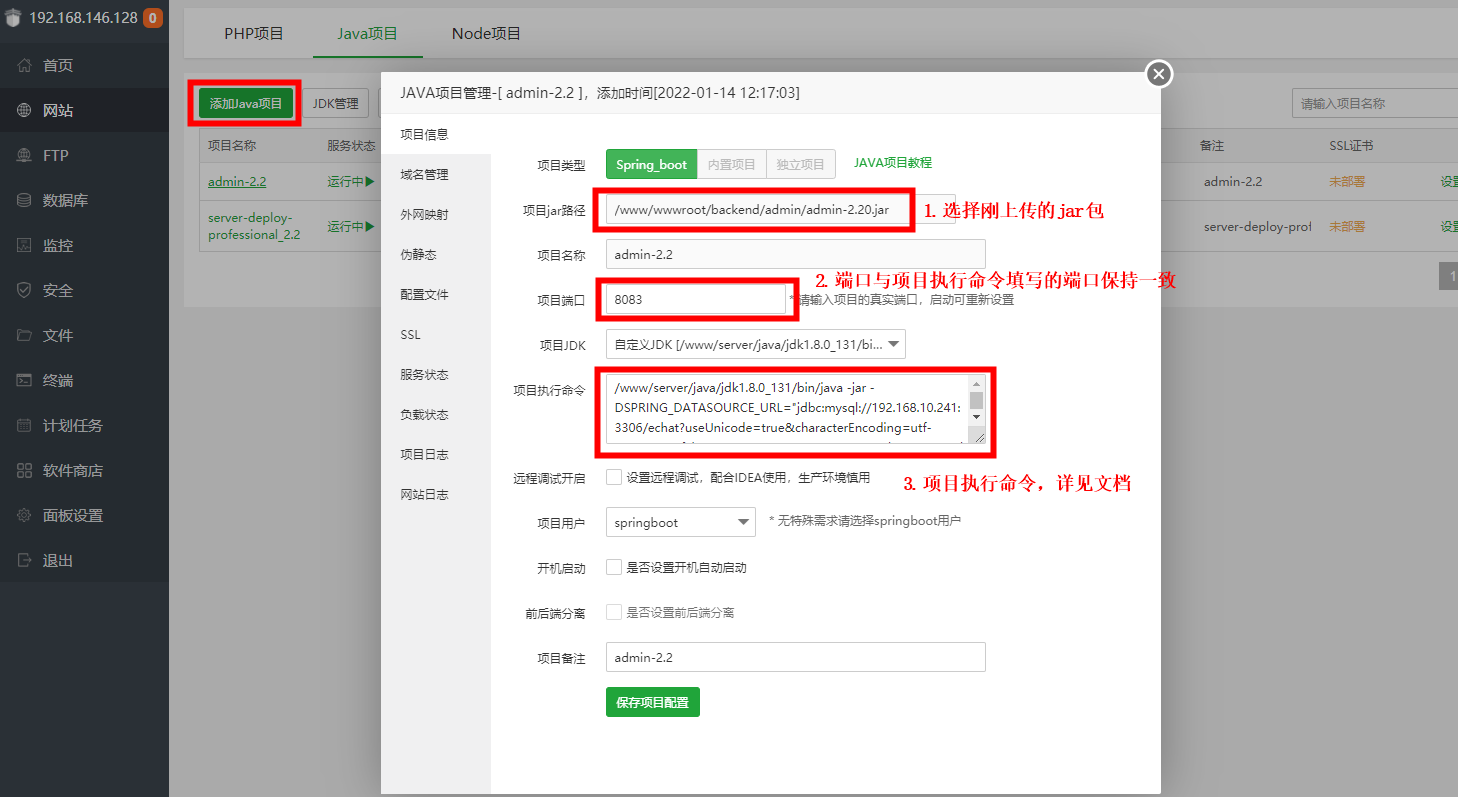
Task: Toggle the start-on-boot checkbox
Action: [614, 567]
